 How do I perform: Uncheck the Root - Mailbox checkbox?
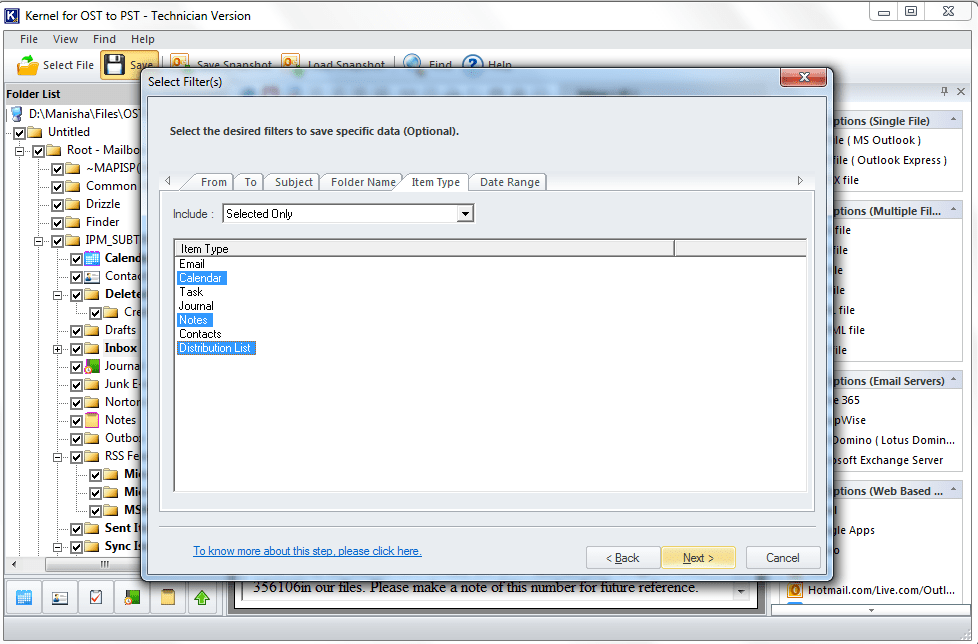[x=39, y=151]
